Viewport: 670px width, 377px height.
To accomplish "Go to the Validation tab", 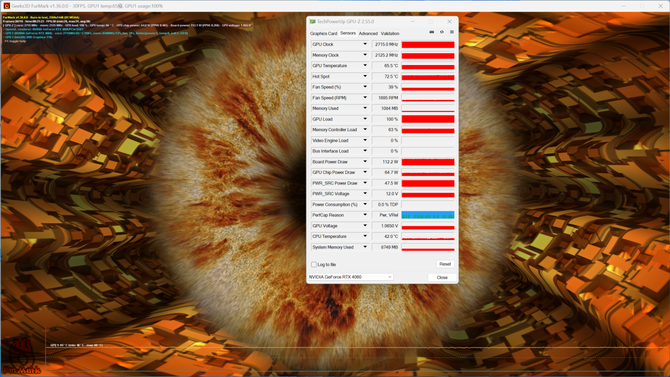I will click(x=390, y=33).
